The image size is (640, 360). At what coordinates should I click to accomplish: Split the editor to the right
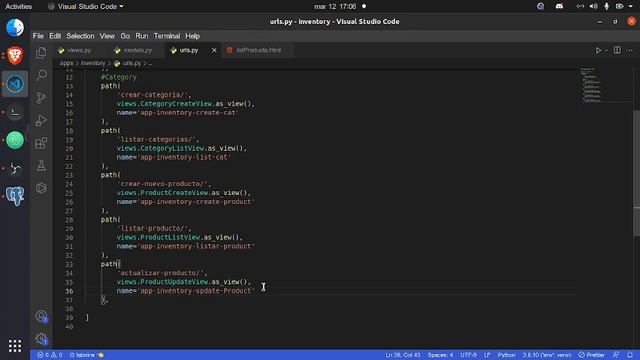(x=617, y=50)
